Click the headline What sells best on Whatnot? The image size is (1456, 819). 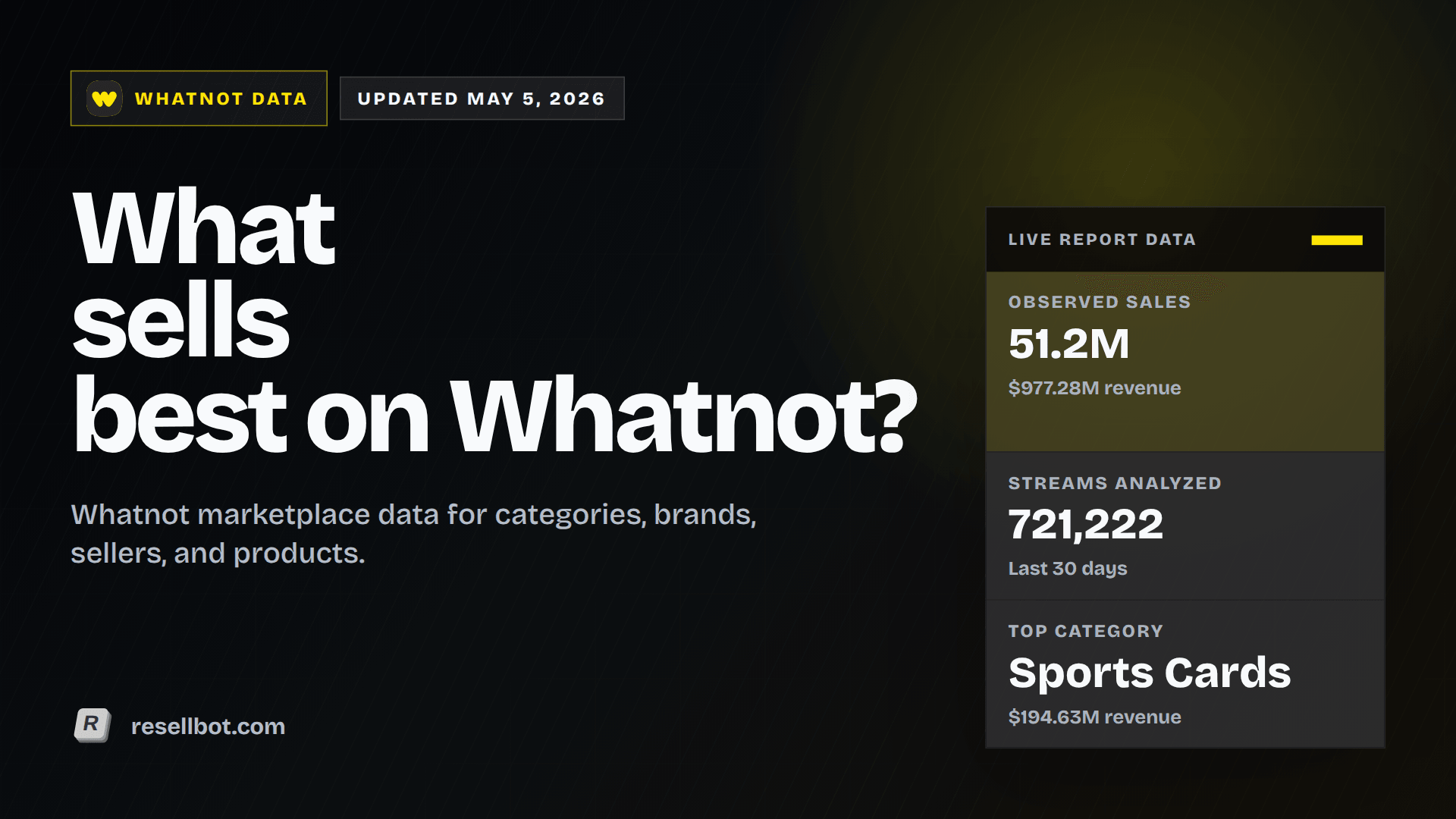[x=494, y=322]
